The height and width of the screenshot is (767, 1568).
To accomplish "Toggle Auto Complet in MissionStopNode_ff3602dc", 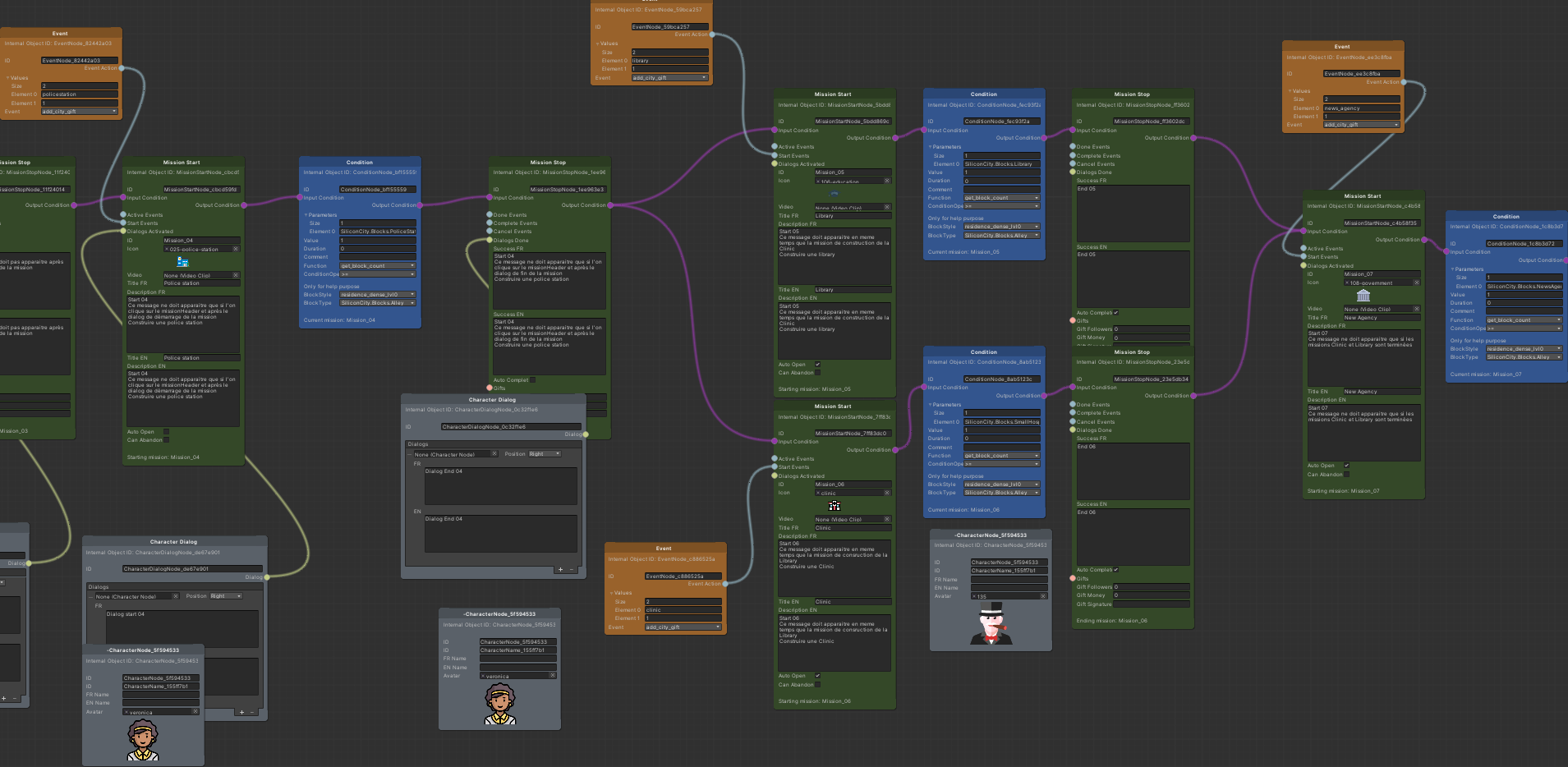I will (x=1115, y=312).
